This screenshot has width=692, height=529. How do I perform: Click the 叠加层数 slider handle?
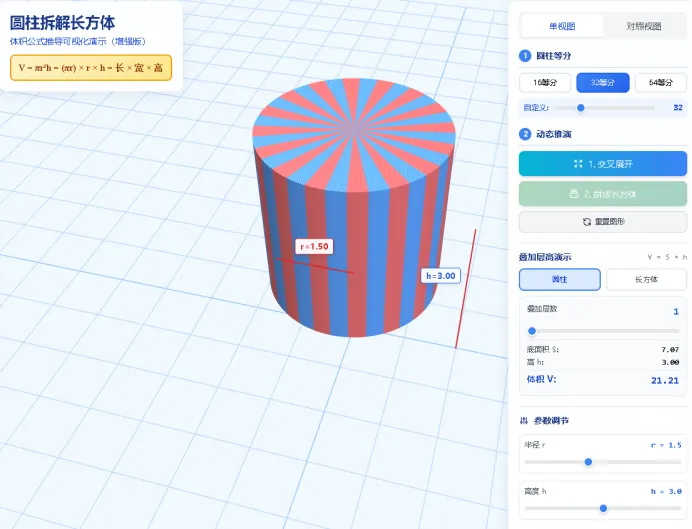(532, 331)
